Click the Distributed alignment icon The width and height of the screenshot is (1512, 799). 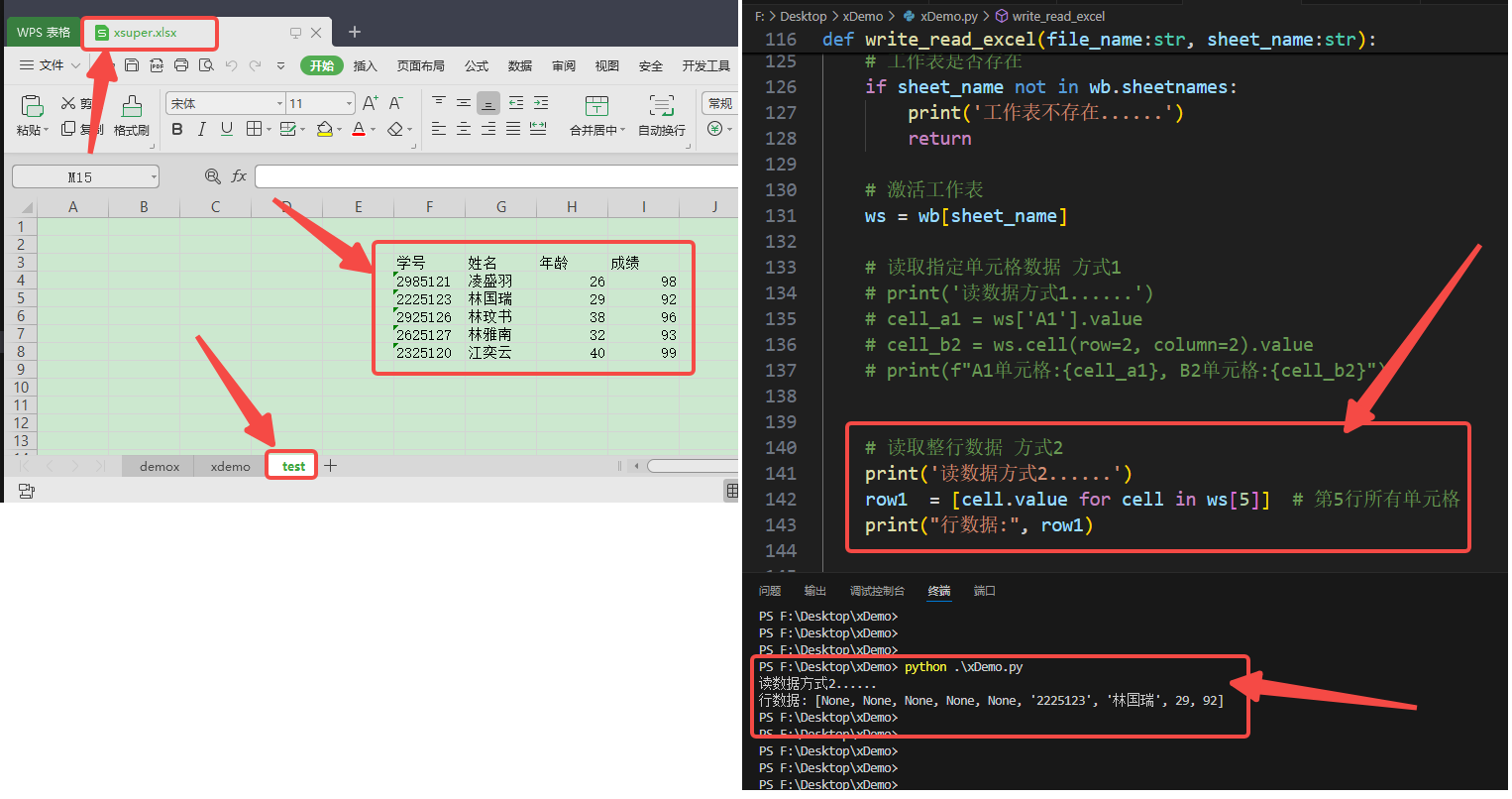click(538, 129)
